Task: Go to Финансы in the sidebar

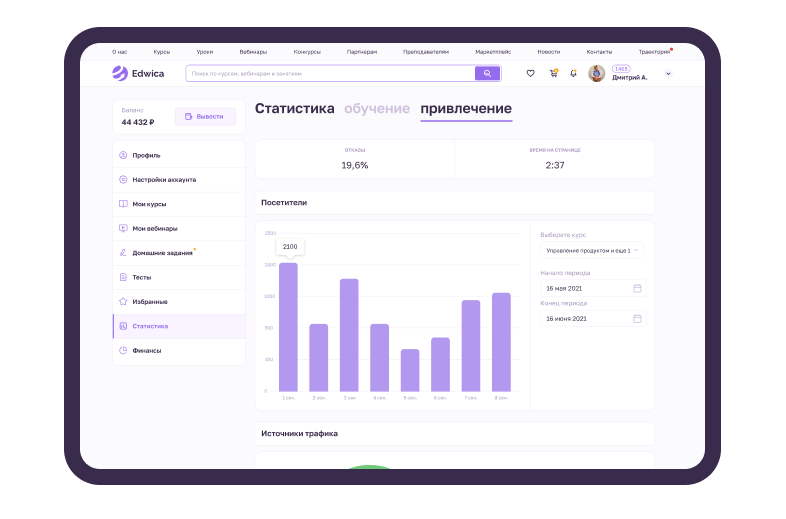Action: tap(147, 350)
